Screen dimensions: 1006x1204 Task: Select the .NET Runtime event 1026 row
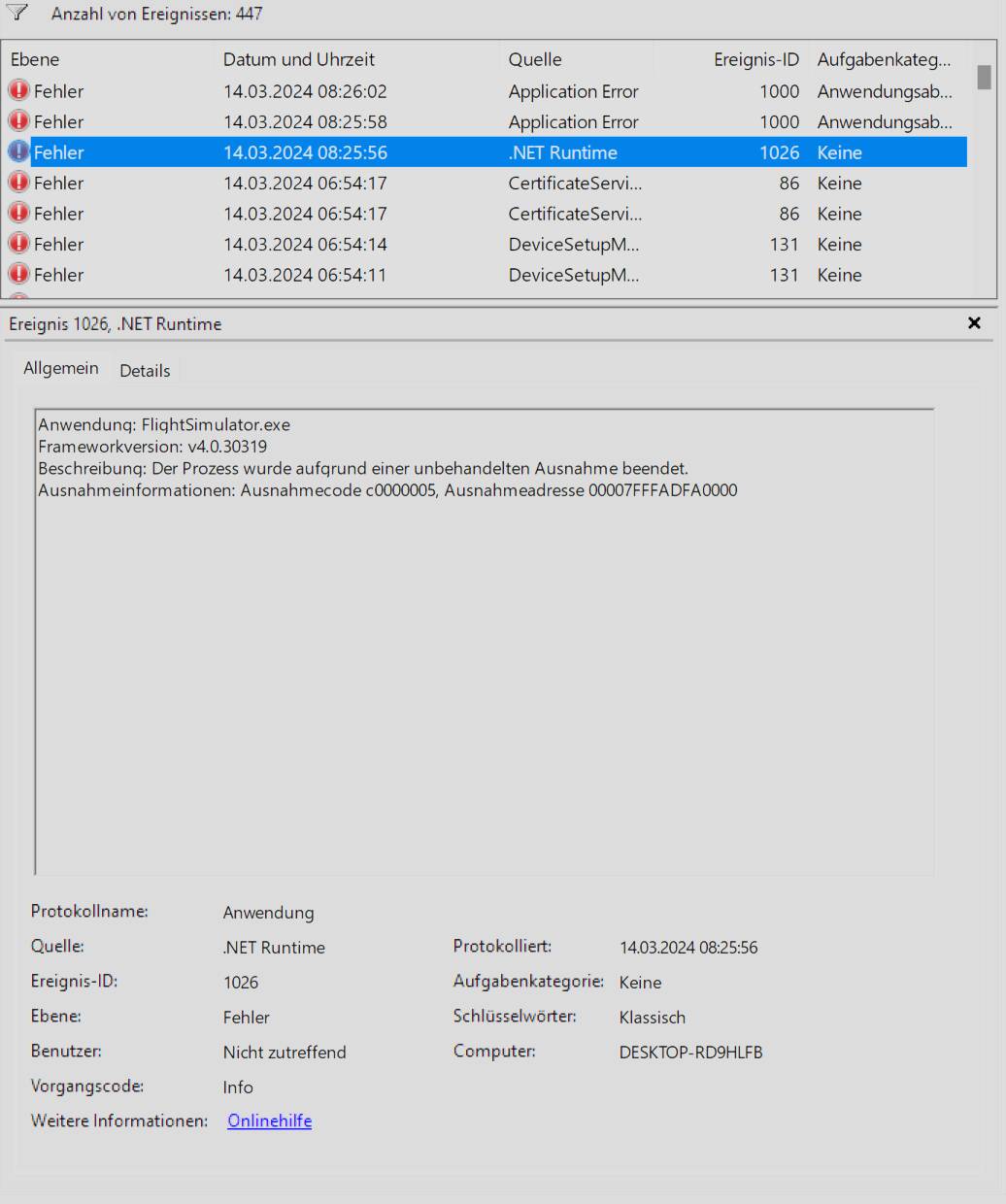click(486, 152)
